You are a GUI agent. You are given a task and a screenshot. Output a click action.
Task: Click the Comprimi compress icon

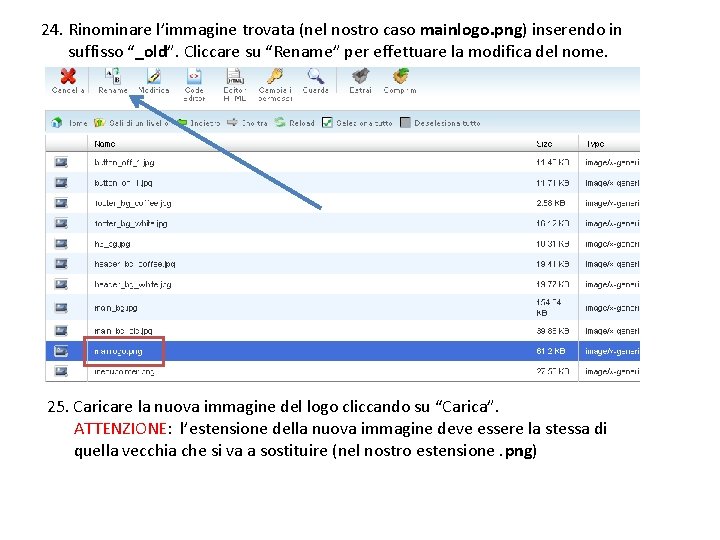tap(400, 76)
